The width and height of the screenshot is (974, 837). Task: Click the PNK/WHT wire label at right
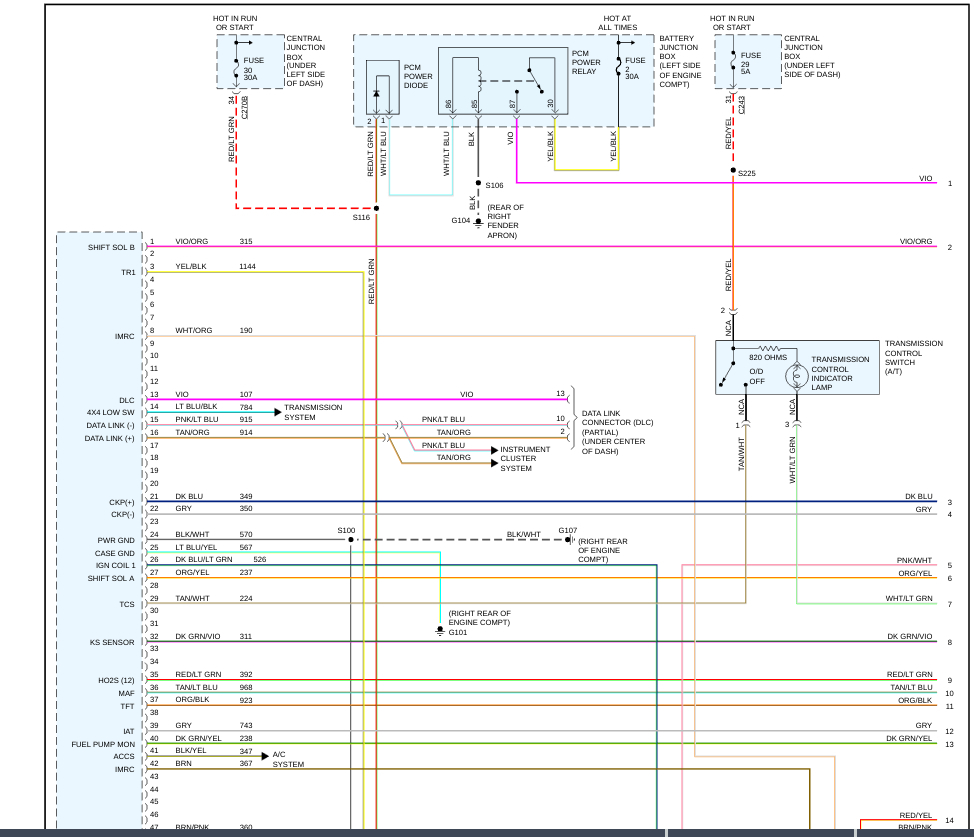[914, 560]
